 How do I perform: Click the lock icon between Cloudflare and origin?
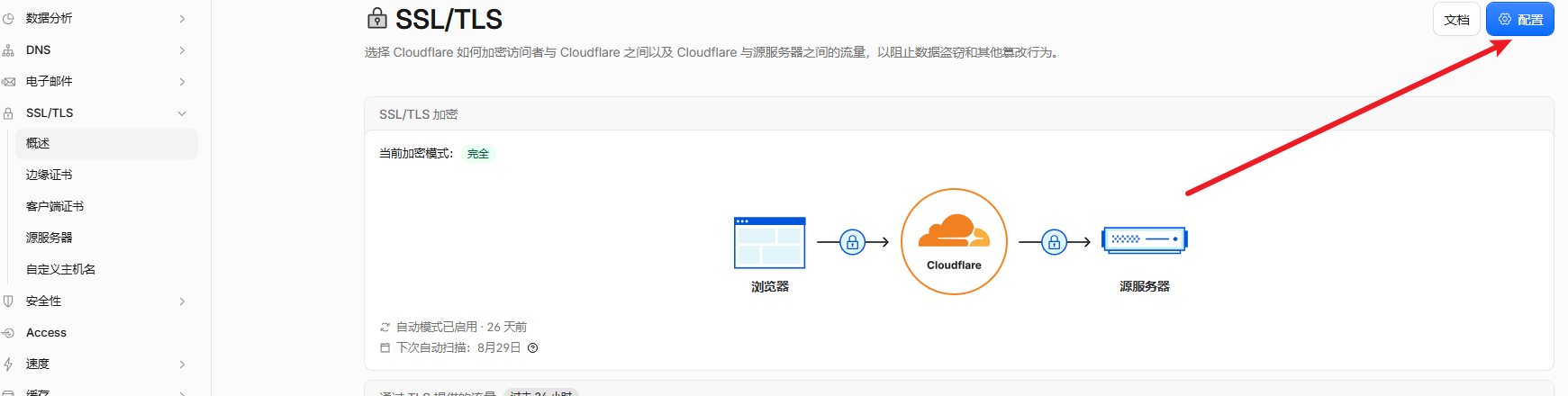[1054, 242]
